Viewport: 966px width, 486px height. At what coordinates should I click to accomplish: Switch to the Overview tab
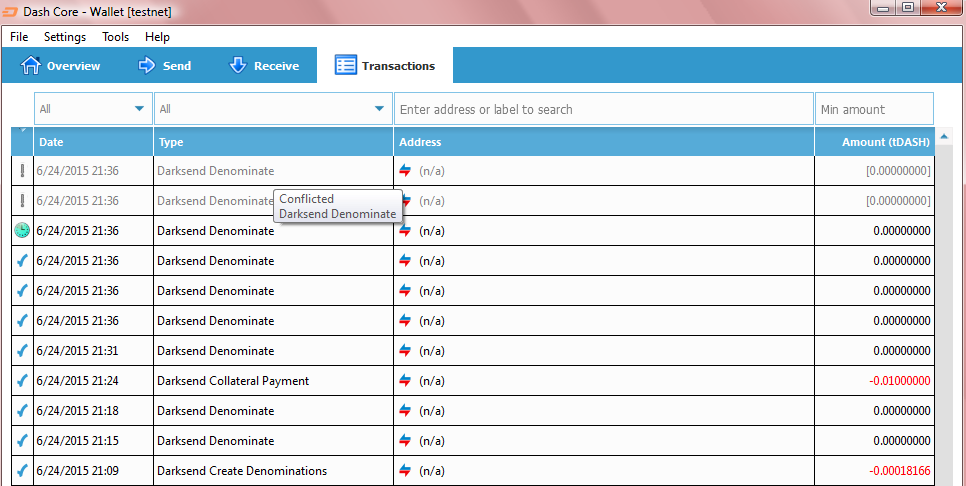point(60,66)
